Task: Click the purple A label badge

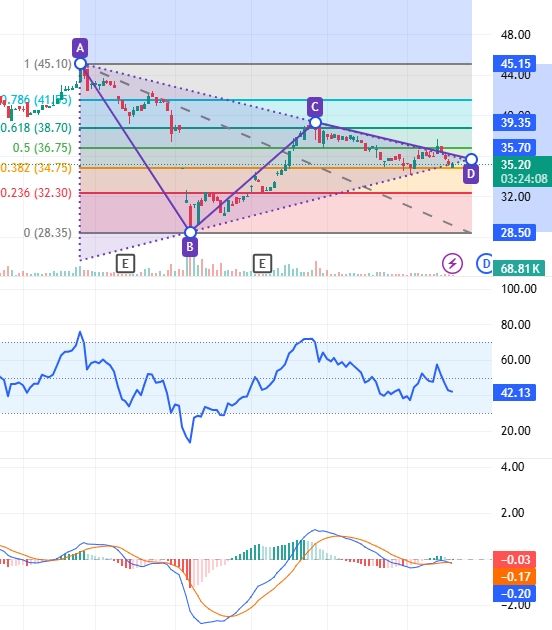Action: 80,48
